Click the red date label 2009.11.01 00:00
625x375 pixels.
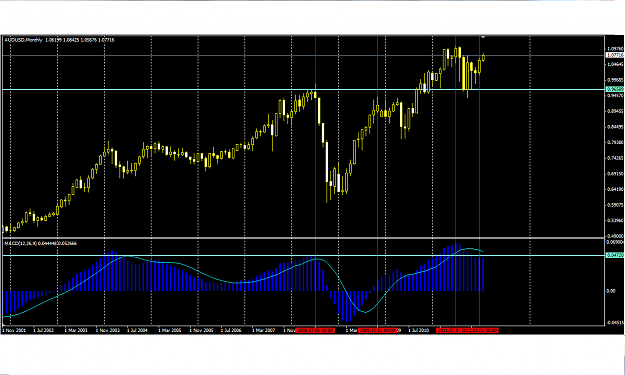377,330
